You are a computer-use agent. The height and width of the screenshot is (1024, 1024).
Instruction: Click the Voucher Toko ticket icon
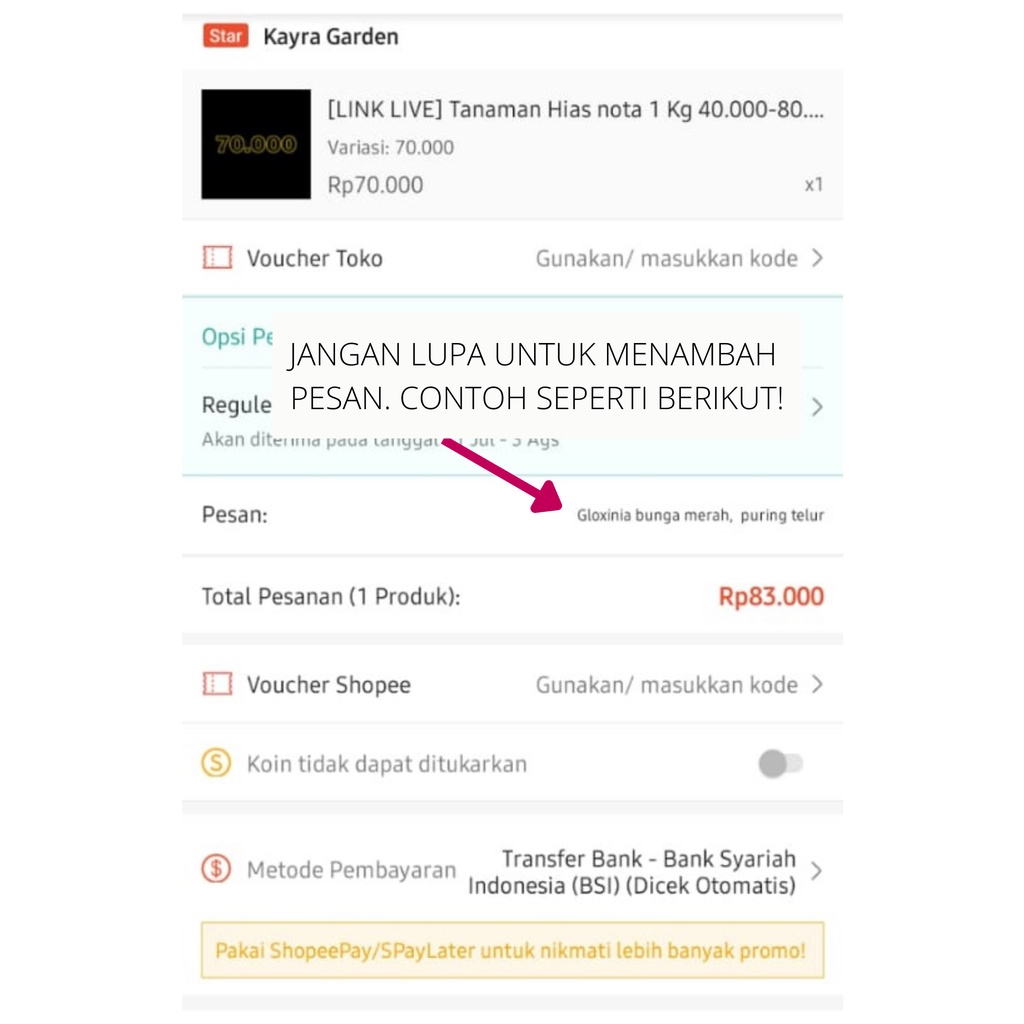[x=217, y=258]
